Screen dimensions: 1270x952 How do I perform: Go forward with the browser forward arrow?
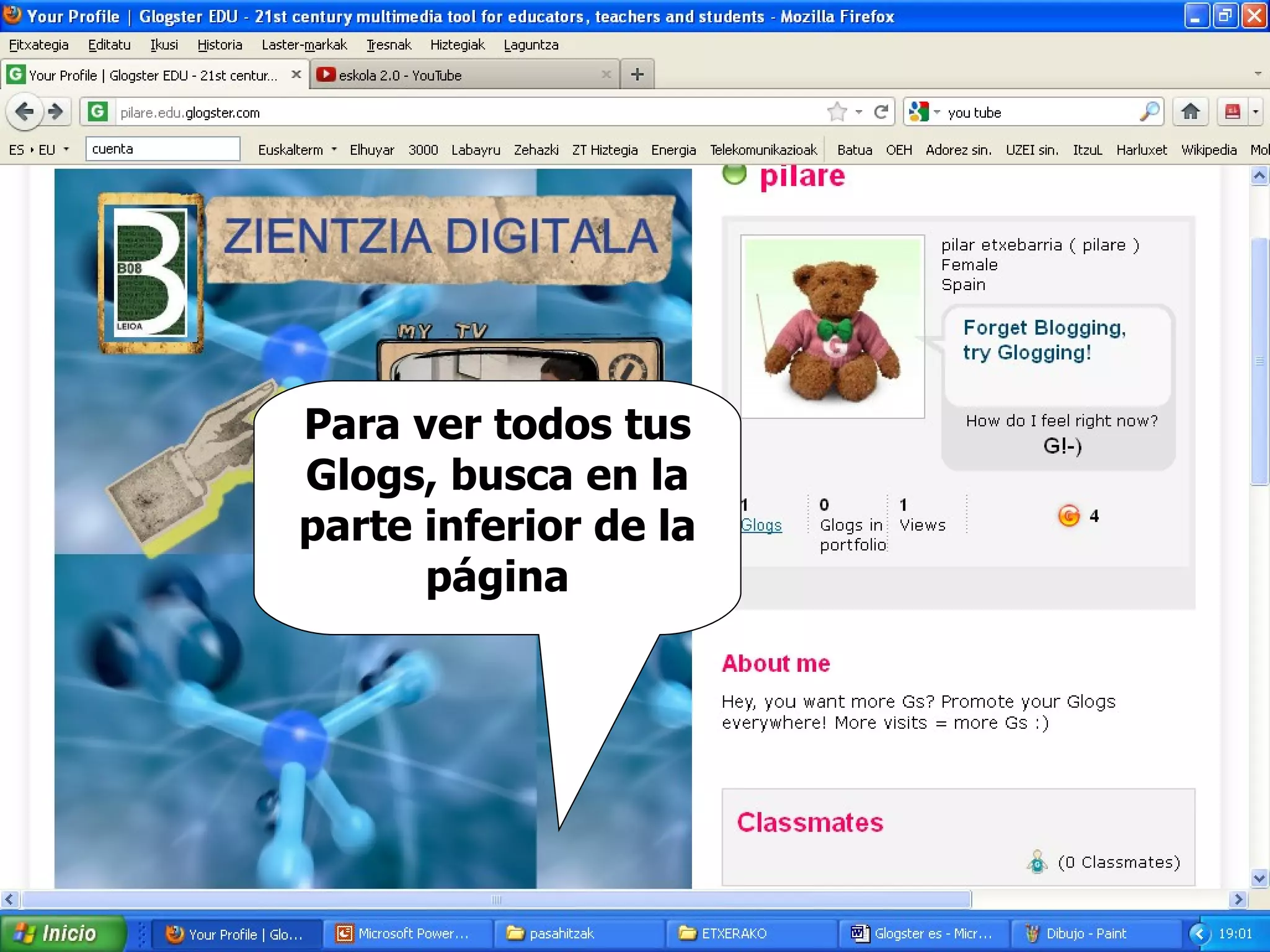(56, 112)
